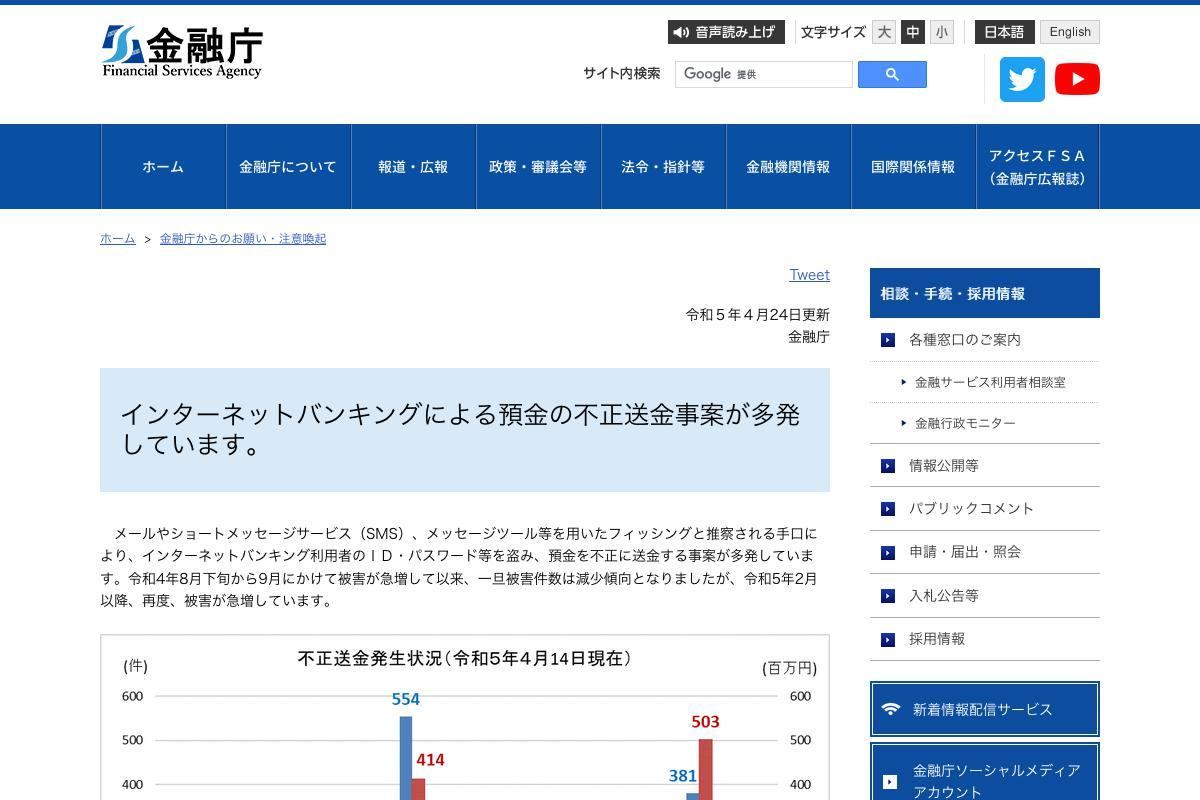Click the Financial Services Agency logo
This screenshot has height=800, width=1200.
pos(182,51)
